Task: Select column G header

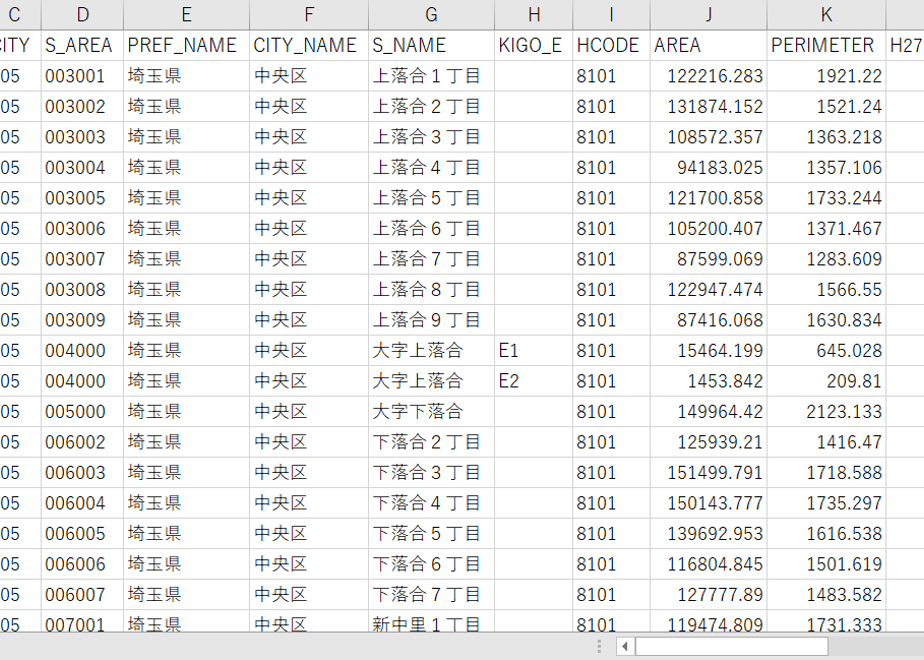Action: 431,14
